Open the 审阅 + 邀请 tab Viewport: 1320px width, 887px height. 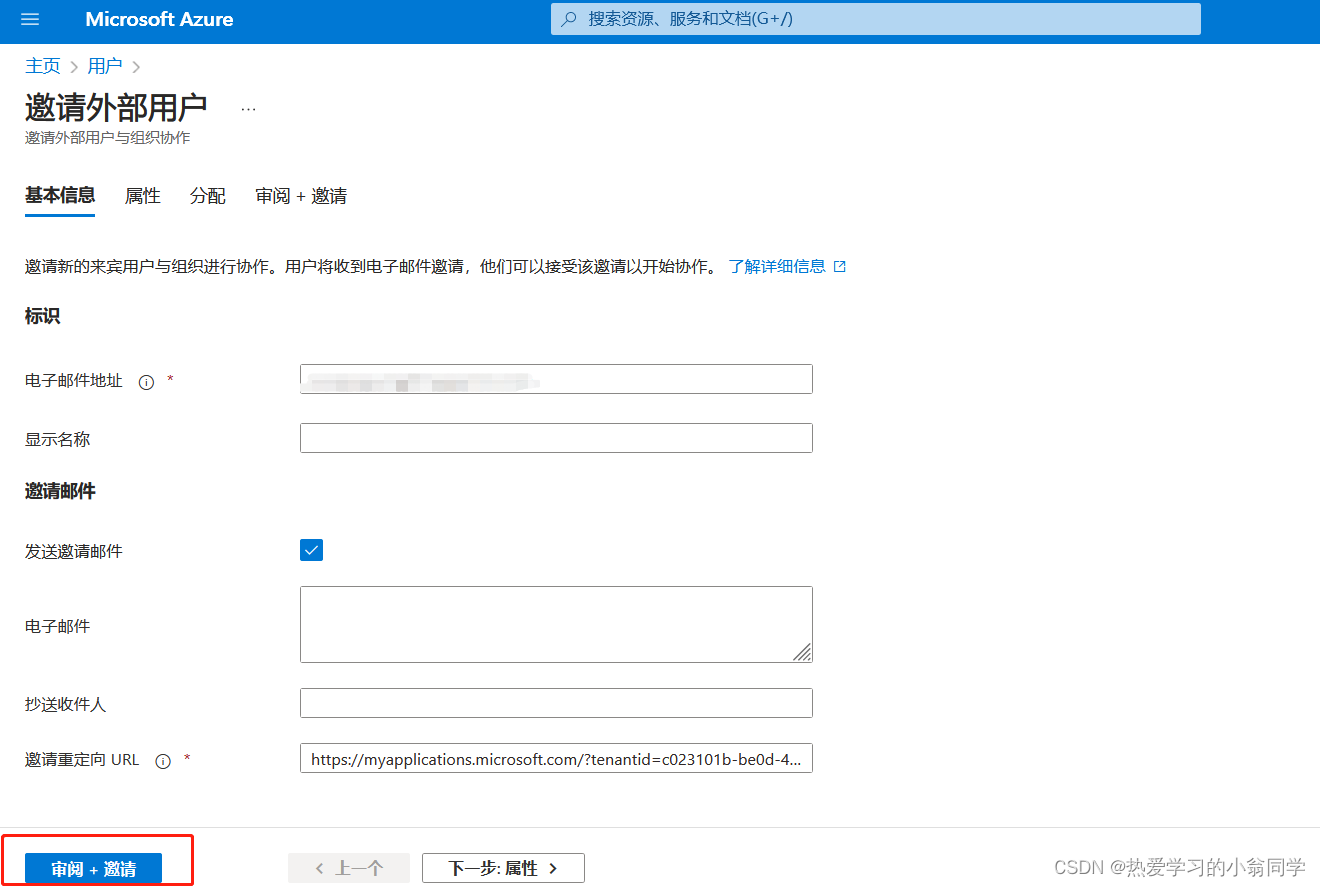[x=301, y=196]
